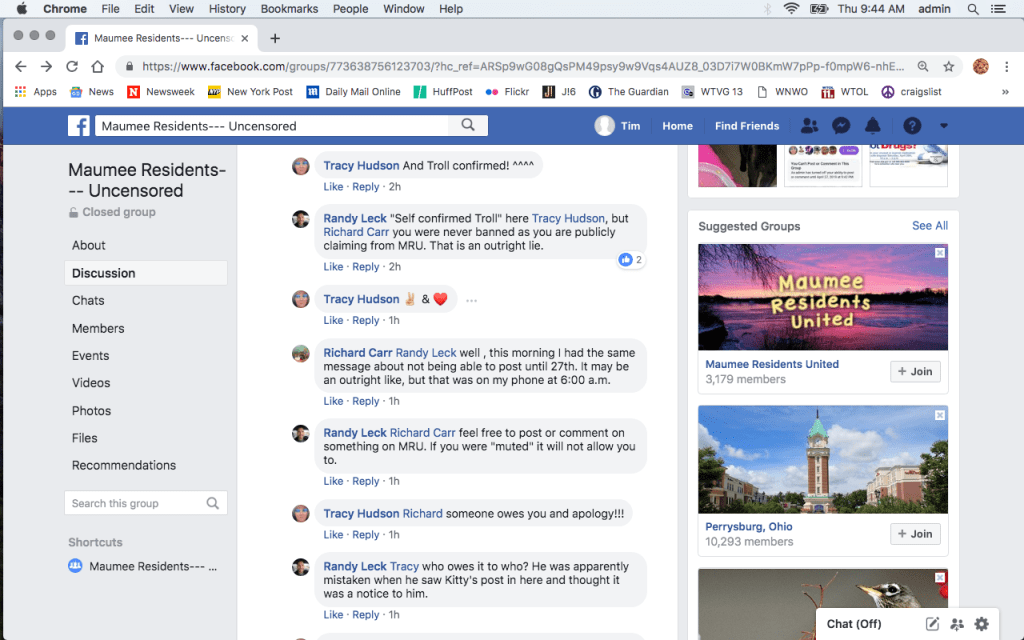The width and height of the screenshot is (1024, 640).
Task: Open comment options menu next to Tracy Hudson's emoji comment
Action: pyautogui.click(x=472, y=300)
